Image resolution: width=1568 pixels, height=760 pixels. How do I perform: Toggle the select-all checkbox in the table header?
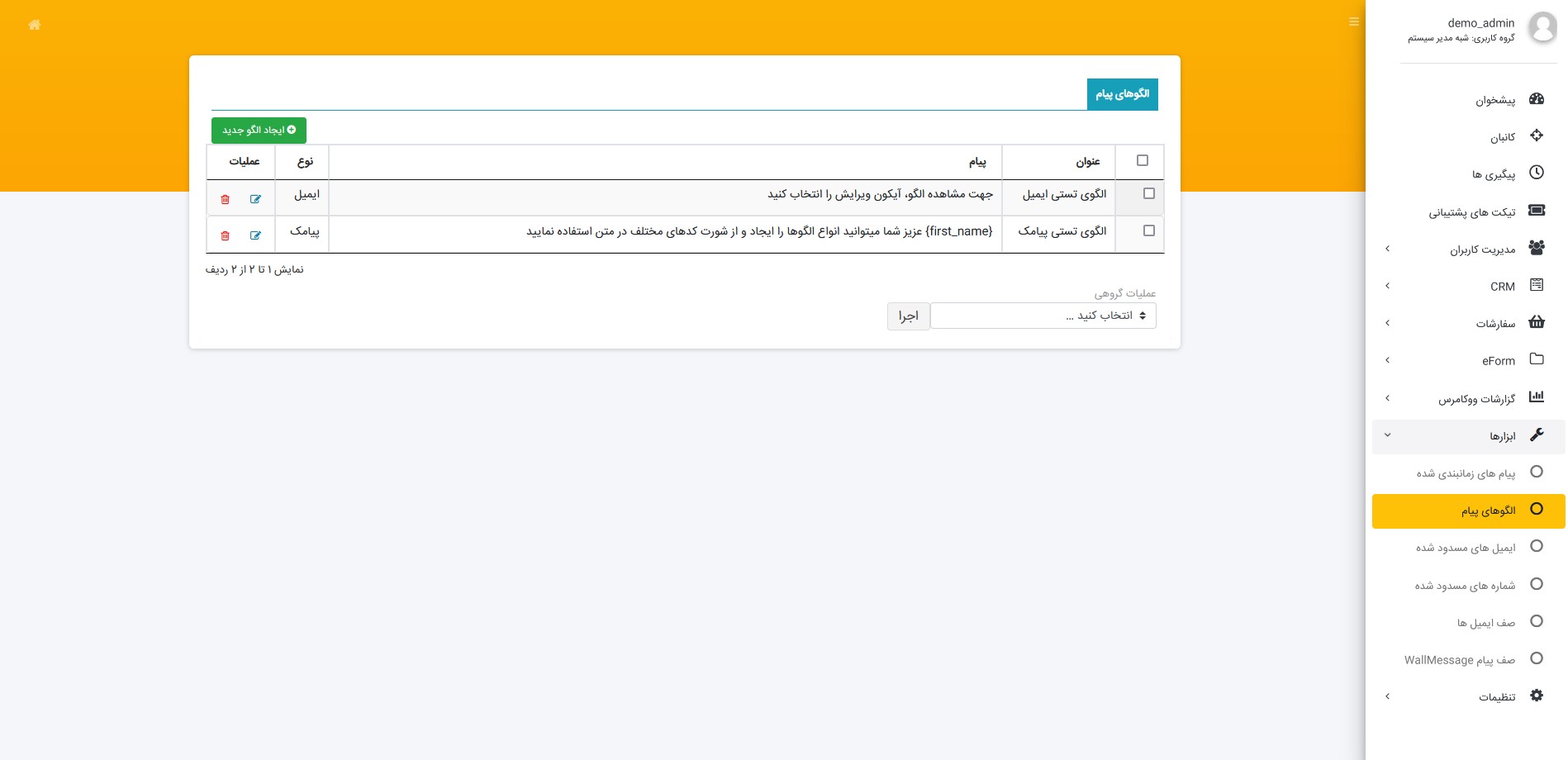point(1142,160)
